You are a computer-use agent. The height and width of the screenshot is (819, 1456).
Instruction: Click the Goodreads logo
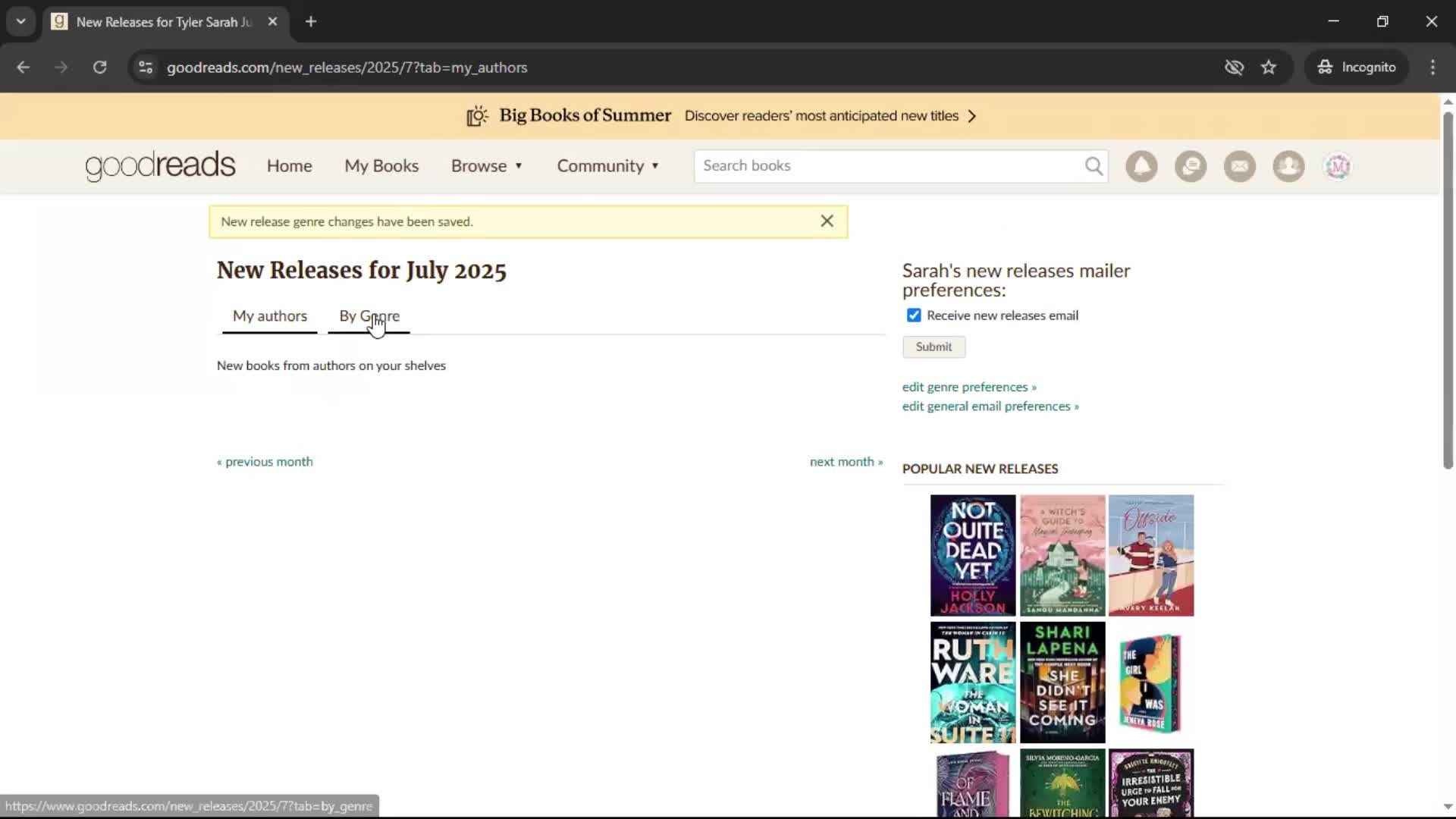(160, 166)
